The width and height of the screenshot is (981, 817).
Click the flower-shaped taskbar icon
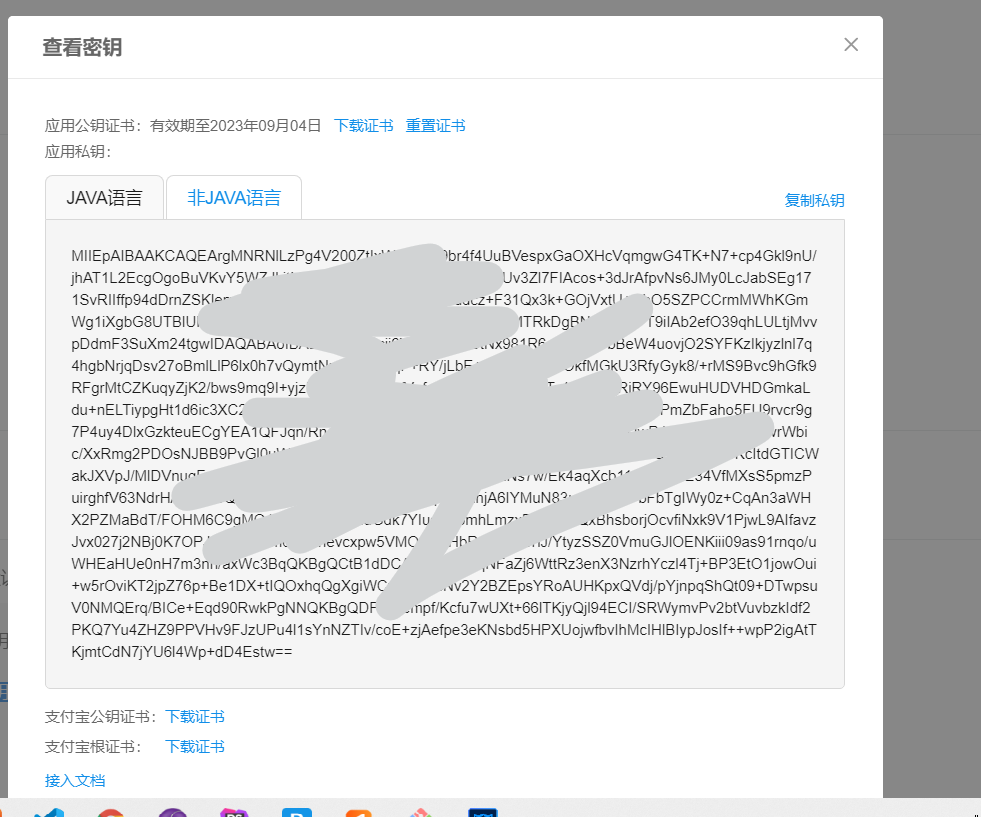click(x=420, y=812)
